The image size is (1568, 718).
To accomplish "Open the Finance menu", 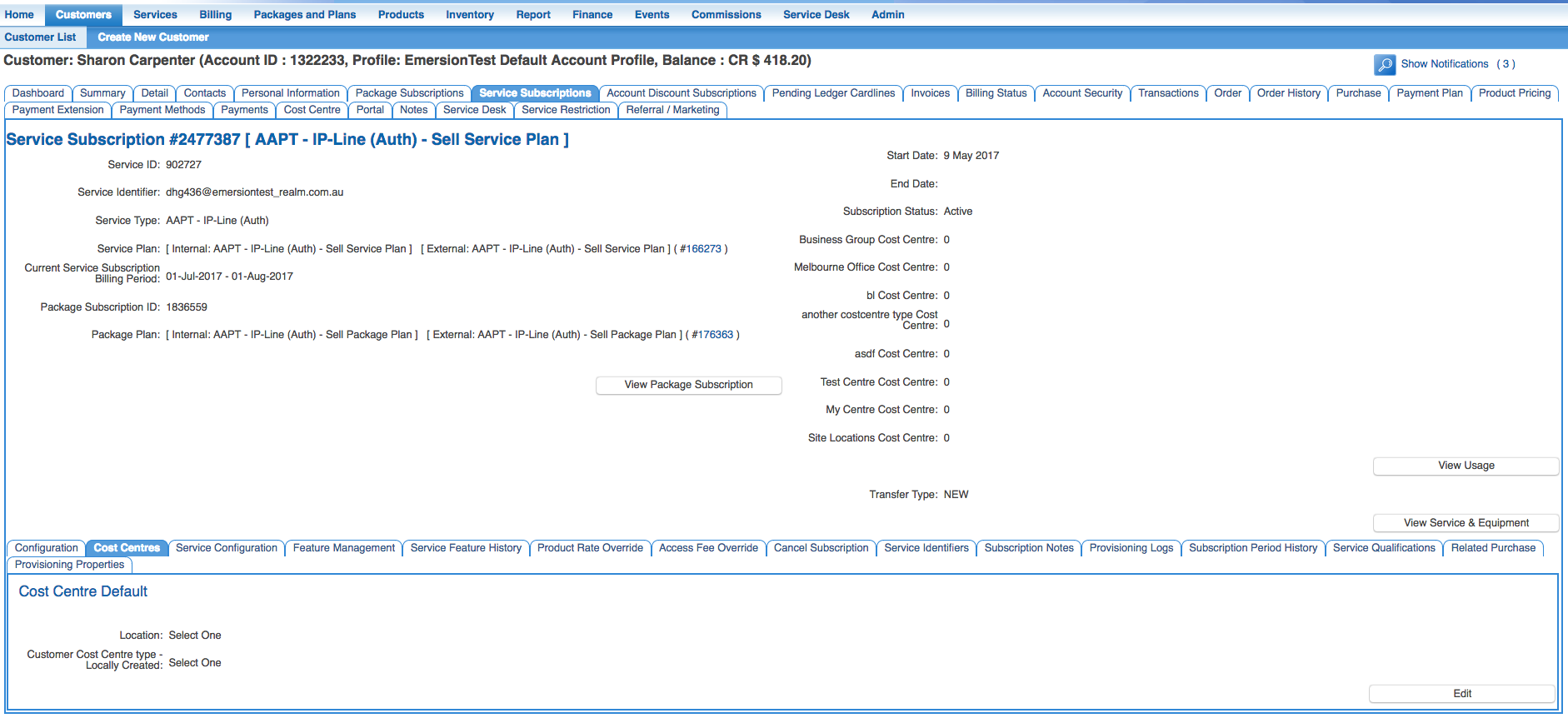I will (592, 14).
